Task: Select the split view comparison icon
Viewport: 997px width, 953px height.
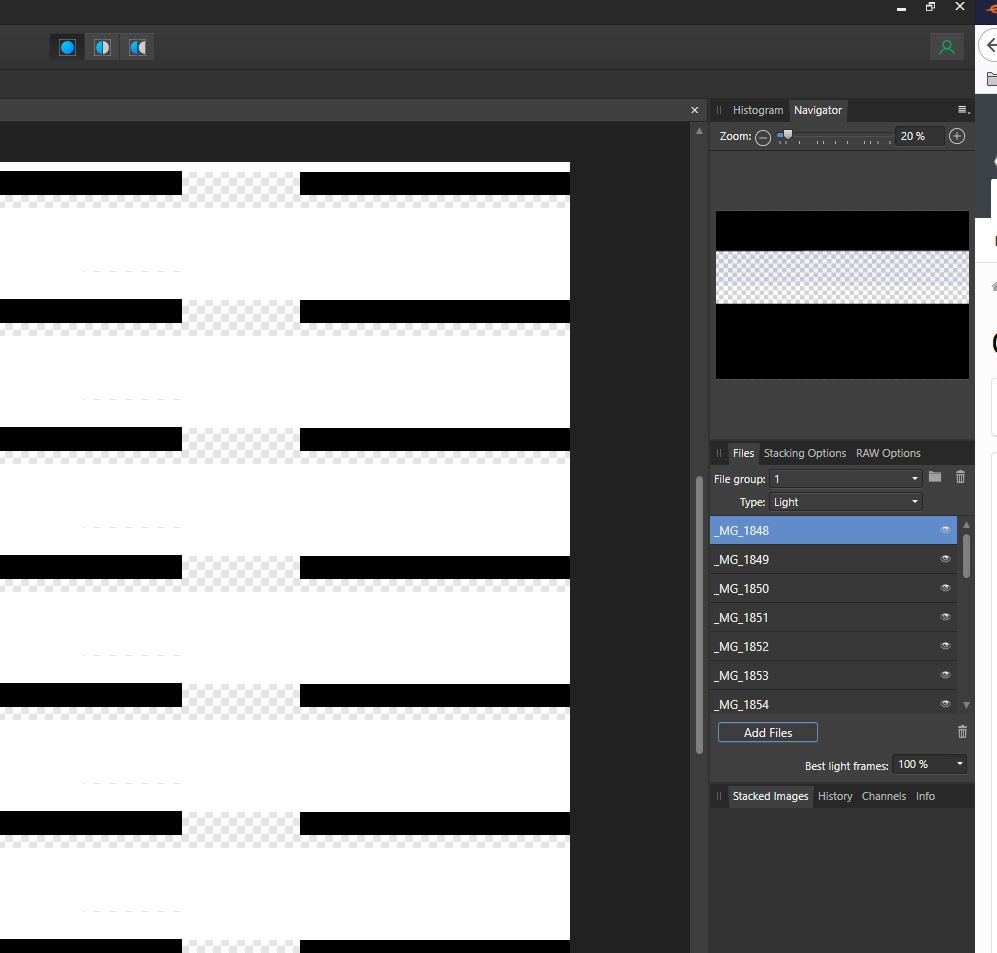Action: click(x=101, y=46)
